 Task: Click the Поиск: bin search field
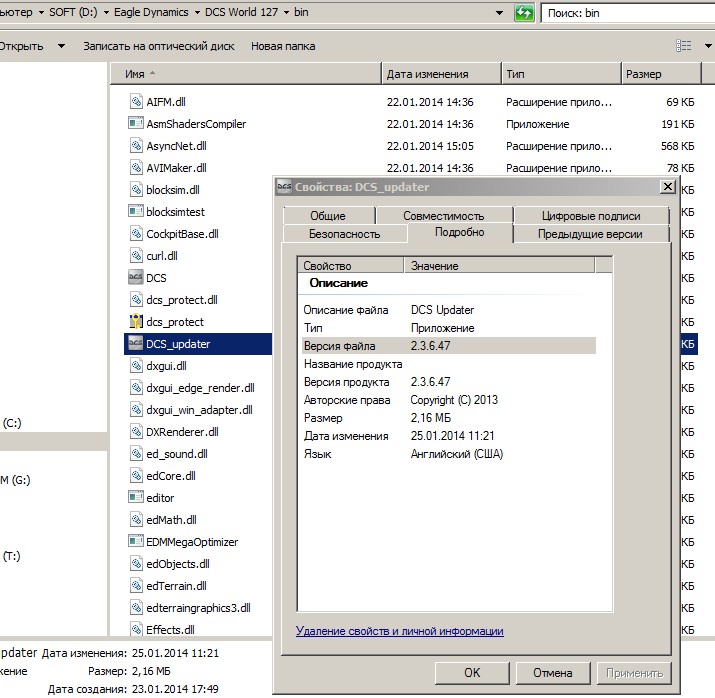pyautogui.click(x=628, y=13)
